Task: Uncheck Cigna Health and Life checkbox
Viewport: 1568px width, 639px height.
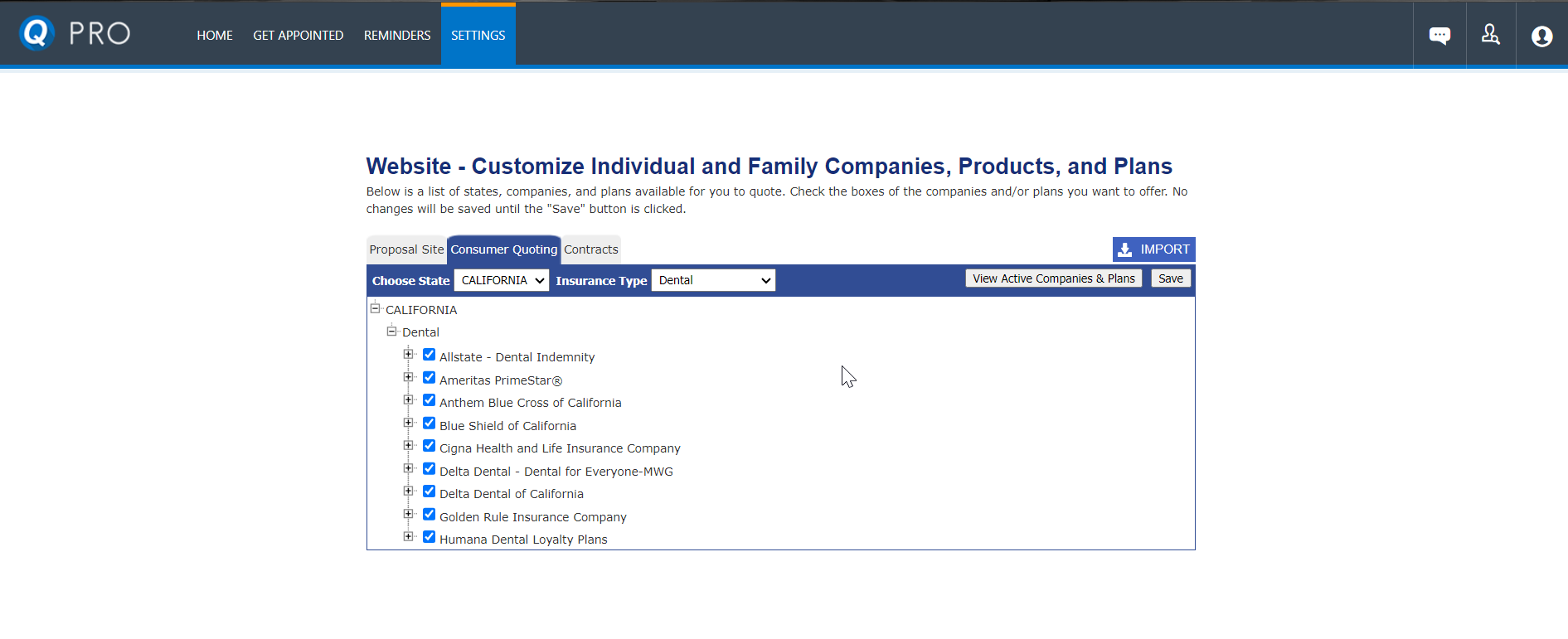Action: click(x=429, y=446)
